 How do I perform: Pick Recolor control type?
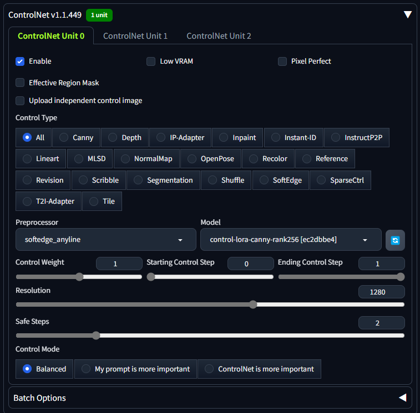coord(268,159)
